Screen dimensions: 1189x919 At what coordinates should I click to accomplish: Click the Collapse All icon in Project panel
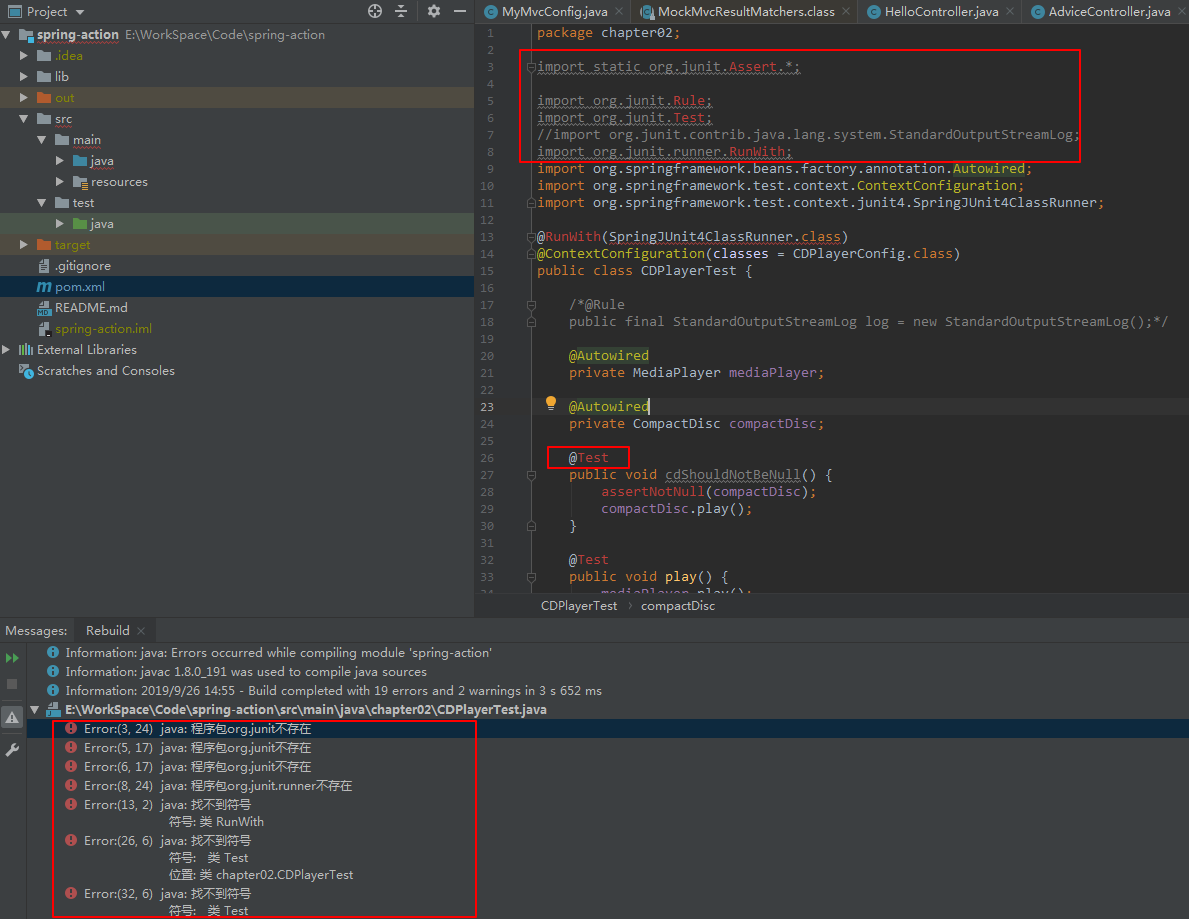tap(401, 11)
